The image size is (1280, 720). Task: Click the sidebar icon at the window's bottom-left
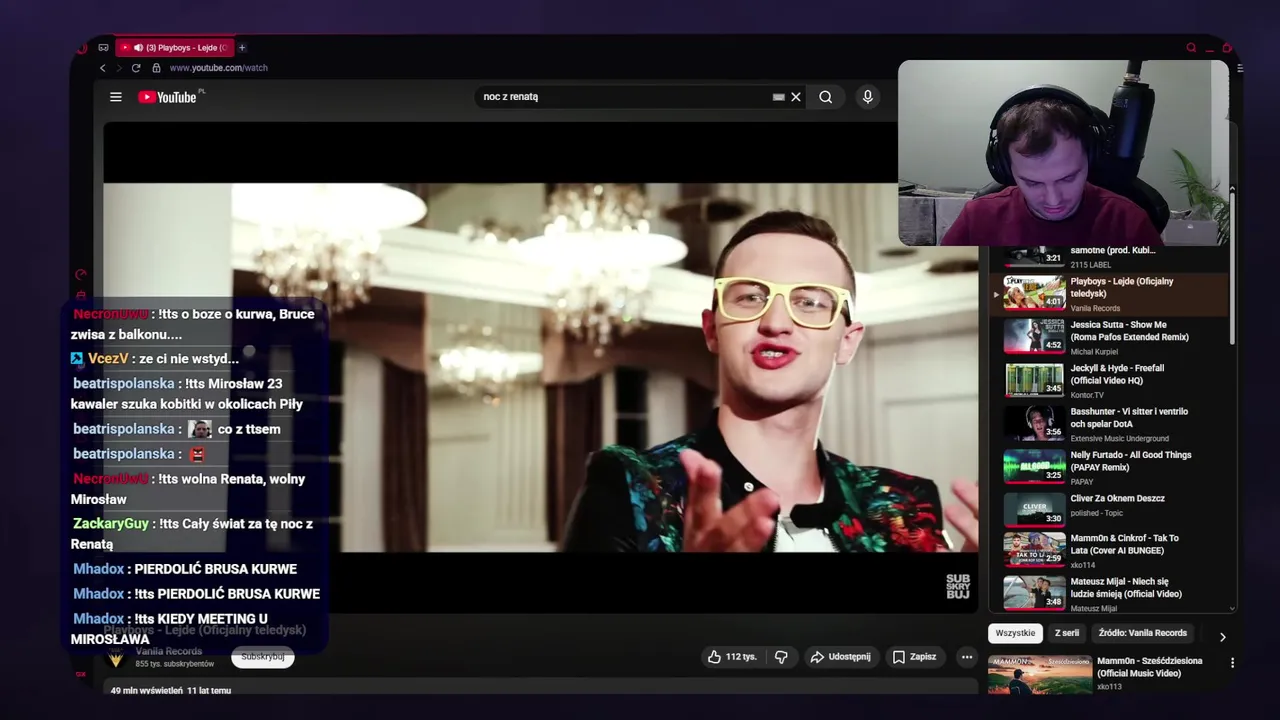coord(81,674)
